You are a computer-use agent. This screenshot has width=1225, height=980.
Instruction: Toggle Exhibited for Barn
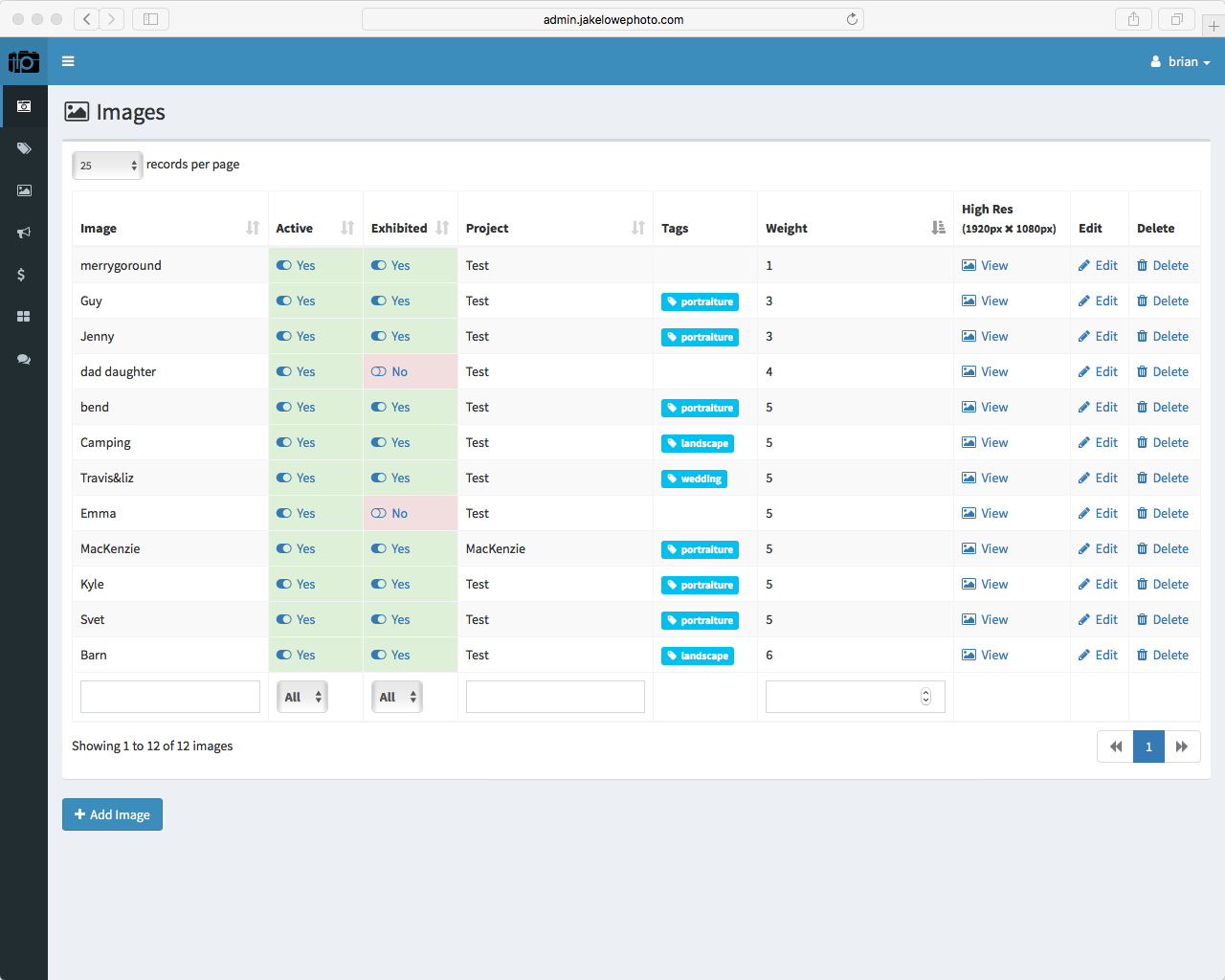390,655
